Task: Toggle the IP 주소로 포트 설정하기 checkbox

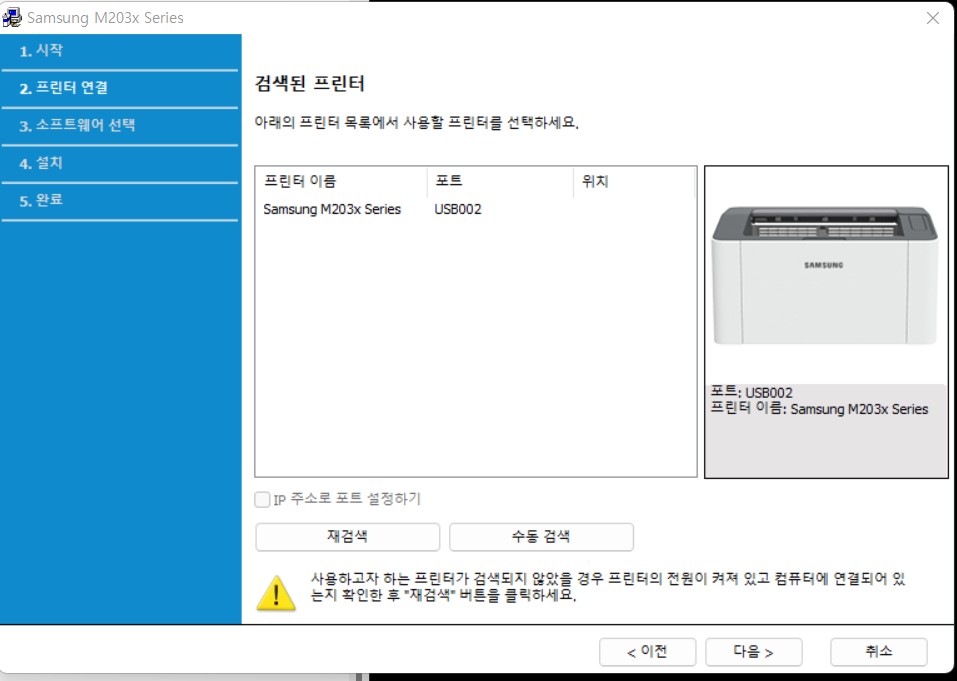Action: coord(262,499)
